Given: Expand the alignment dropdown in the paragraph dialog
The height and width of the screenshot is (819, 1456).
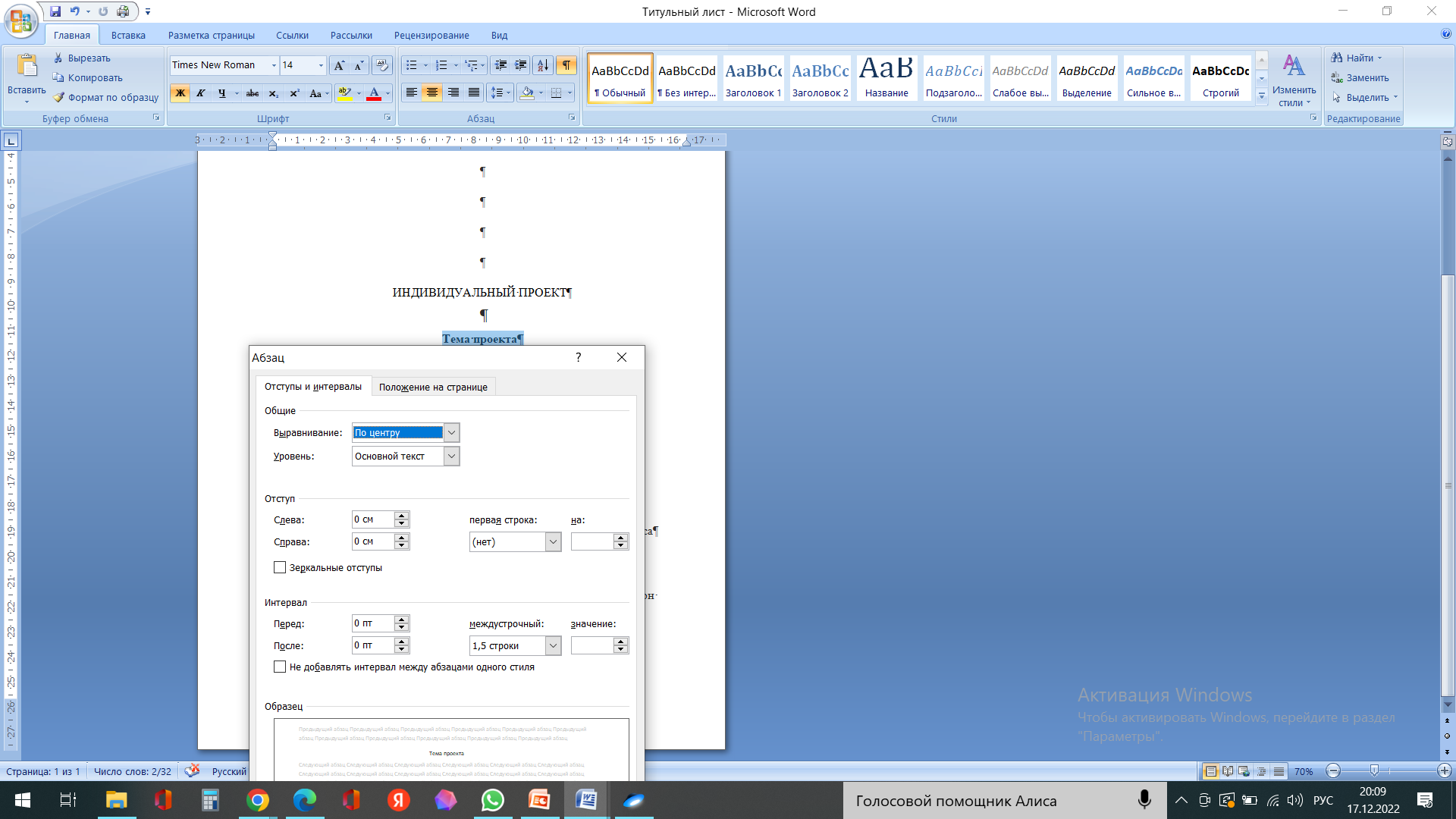Looking at the screenshot, I should tap(451, 433).
